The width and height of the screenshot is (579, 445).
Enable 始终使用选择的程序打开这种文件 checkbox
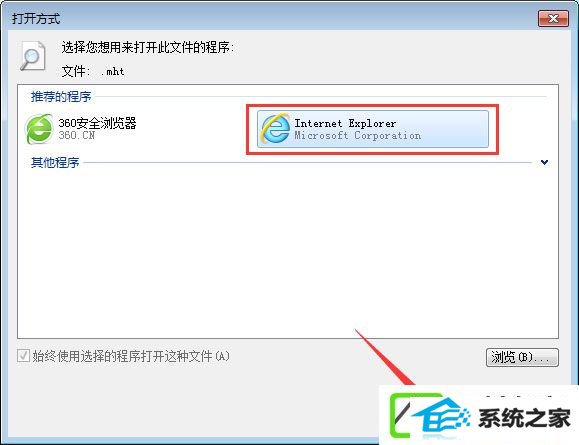[24, 356]
